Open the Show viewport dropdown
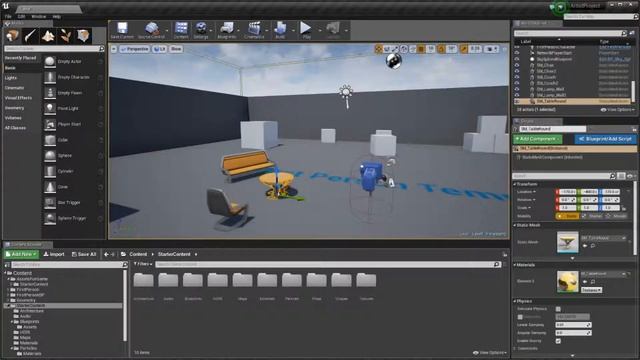The image size is (640, 360). 176,49
